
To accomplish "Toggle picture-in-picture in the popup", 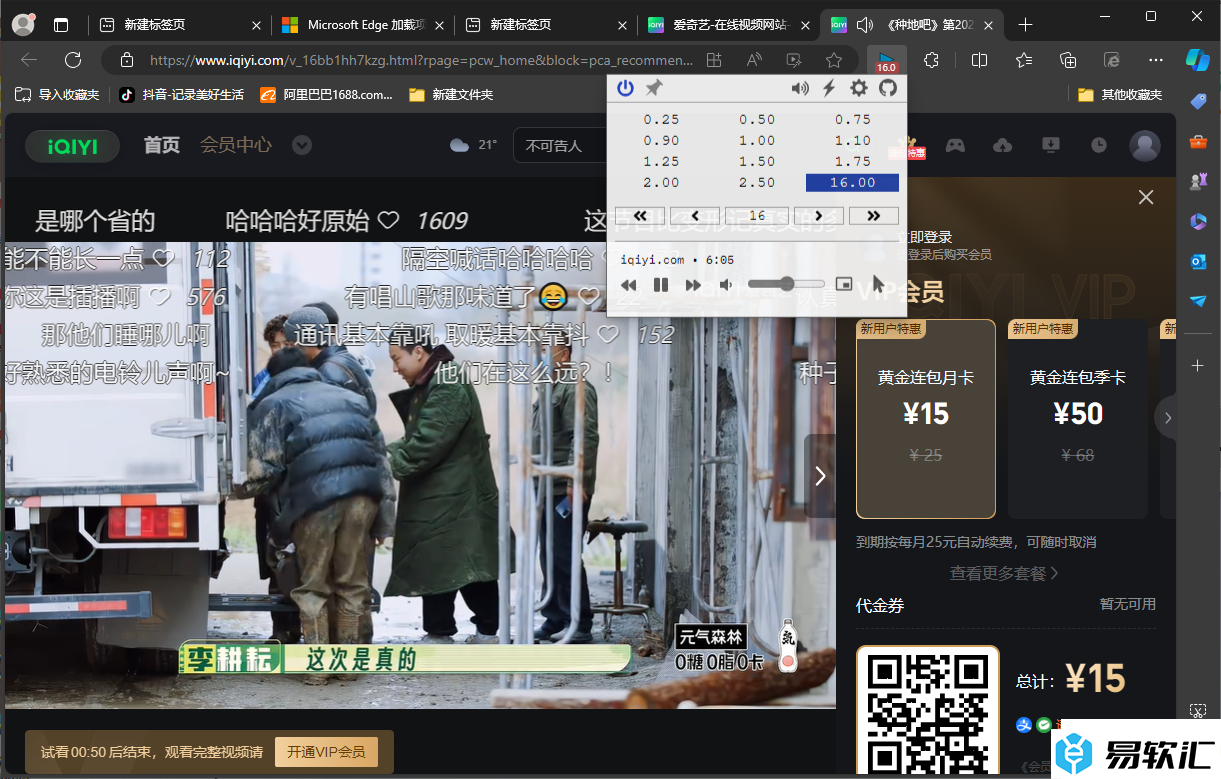I will (x=844, y=285).
